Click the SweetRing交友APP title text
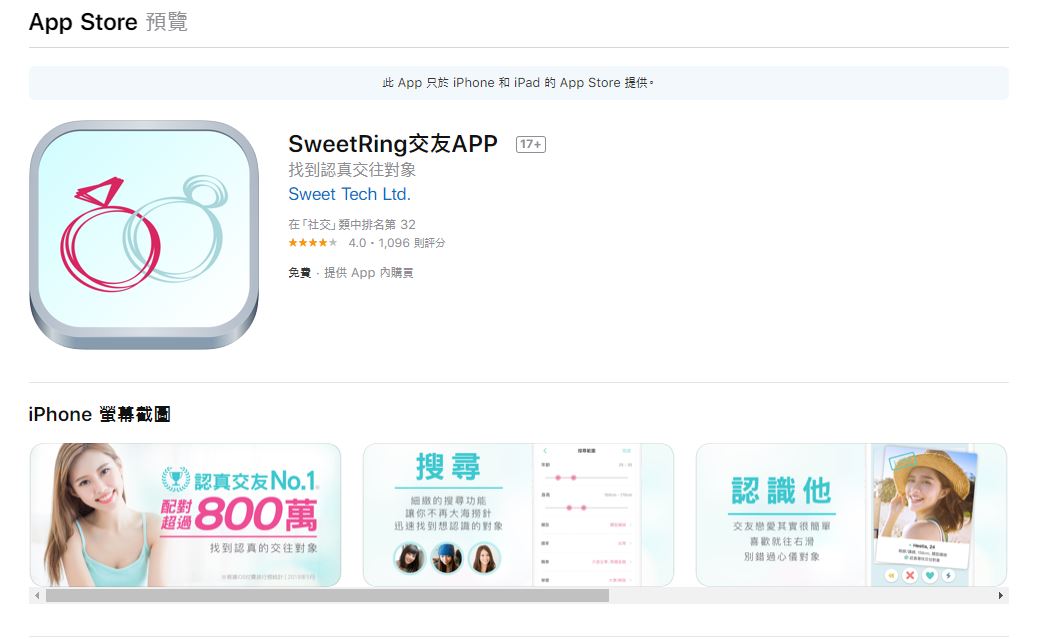Viewport: 1055px width, 639px height. tap(393, 144)
